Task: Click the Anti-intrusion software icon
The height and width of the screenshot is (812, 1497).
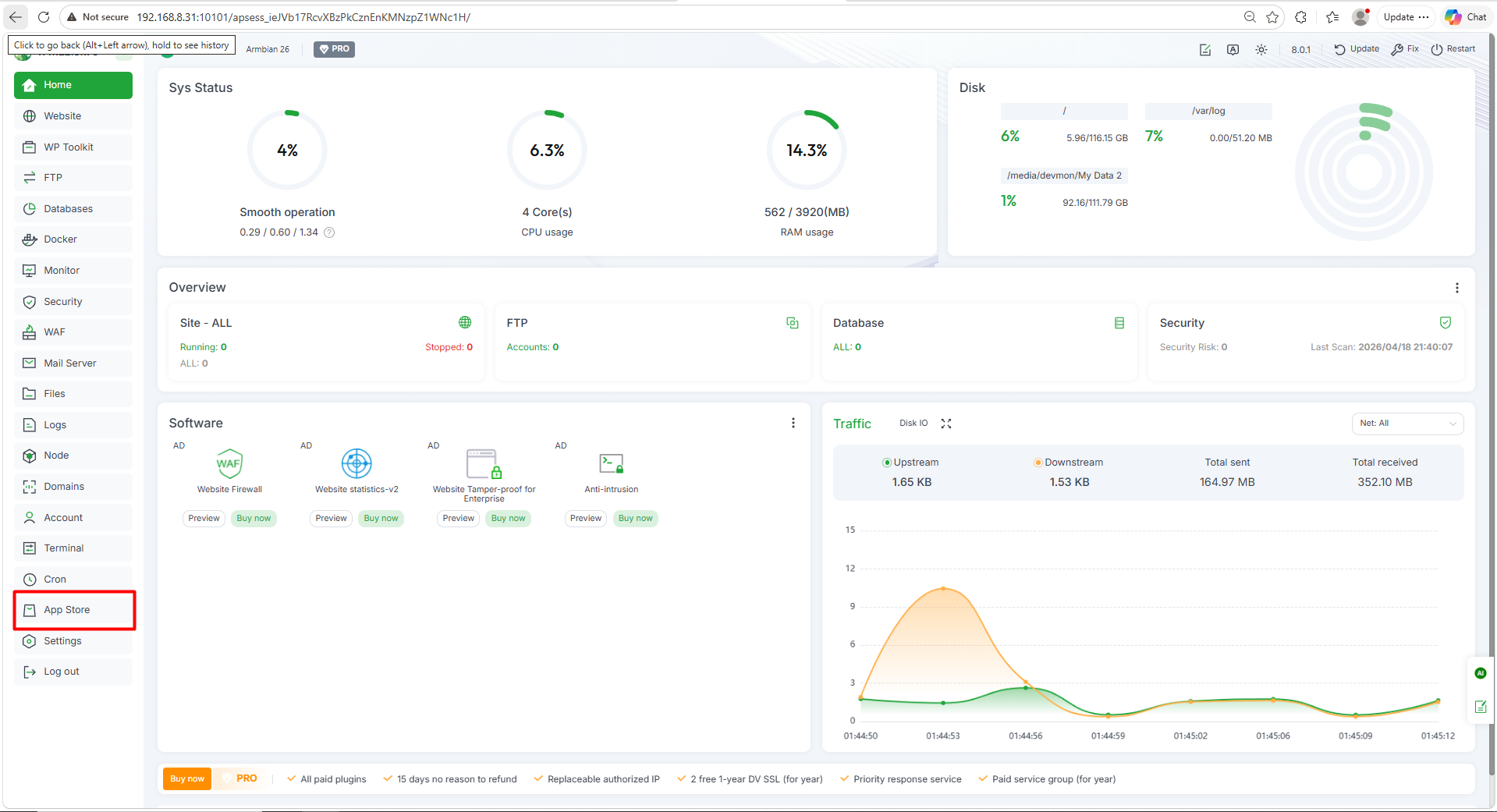Action: [611, 463]
